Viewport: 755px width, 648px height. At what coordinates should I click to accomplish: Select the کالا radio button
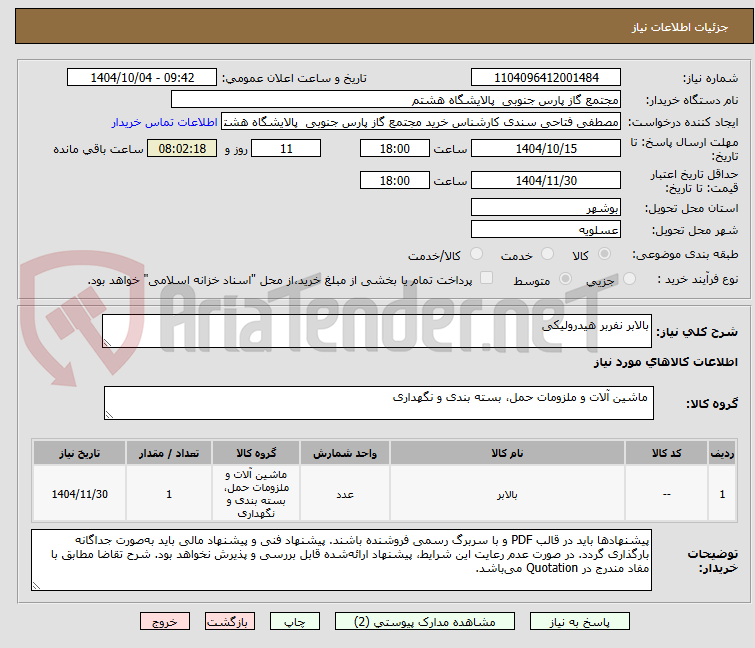[x=604, y=254]
